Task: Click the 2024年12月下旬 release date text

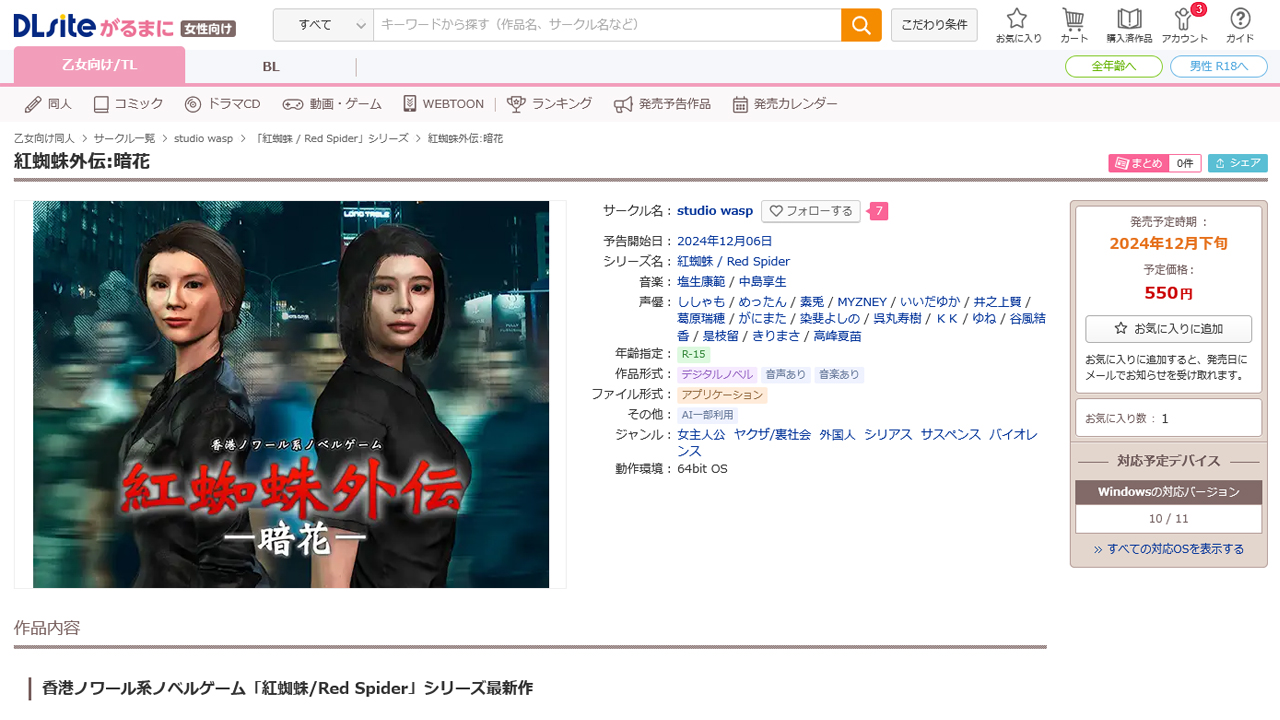Action: (1169, 243)
